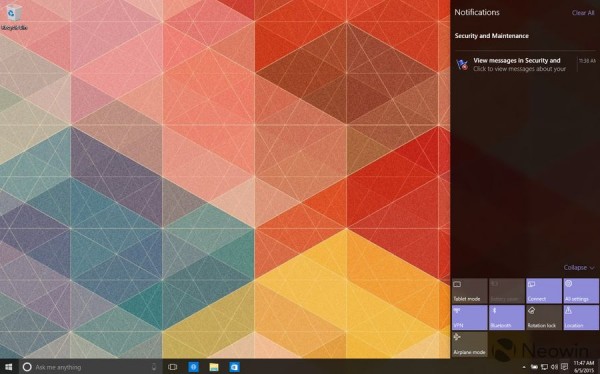Open the Windows Start menu
600x374 pixels.
tap(8, 367)
